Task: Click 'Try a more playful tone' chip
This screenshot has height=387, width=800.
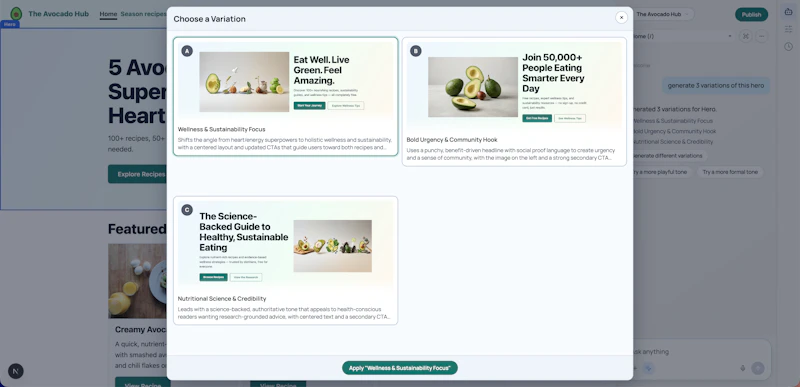Action: [662, 172]
